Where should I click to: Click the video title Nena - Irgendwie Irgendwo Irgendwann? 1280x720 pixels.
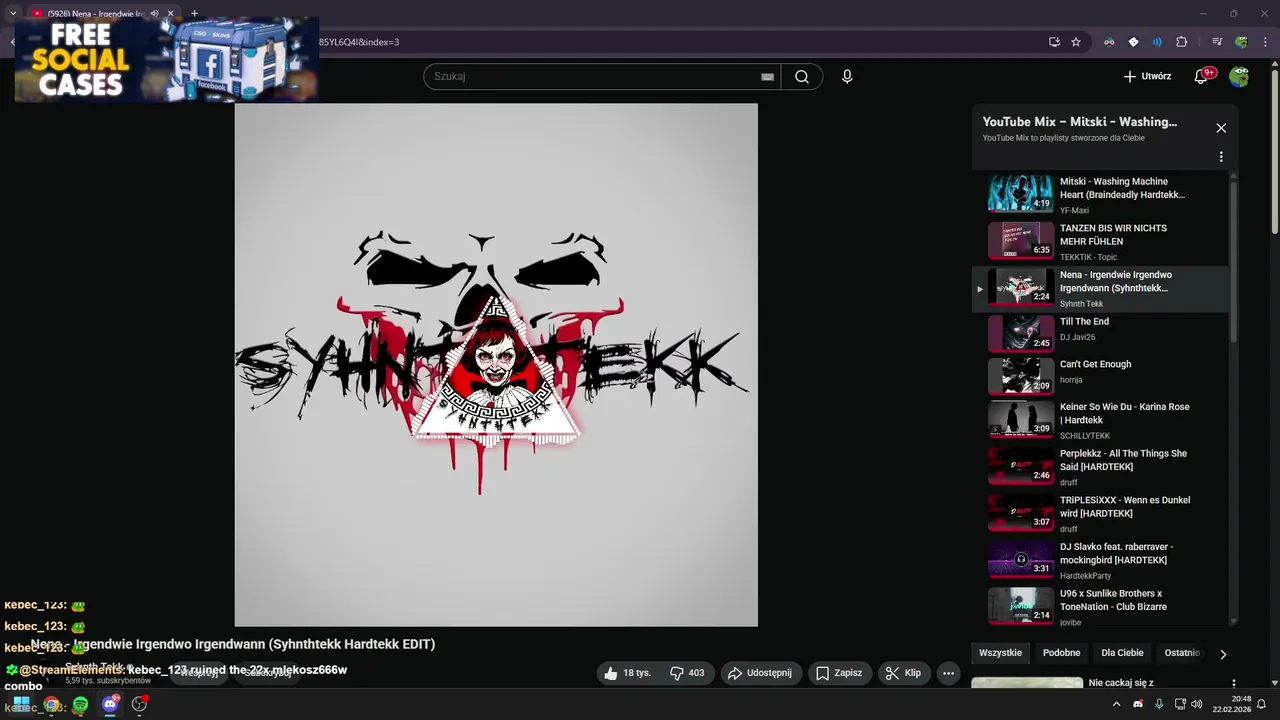point(232,644)
